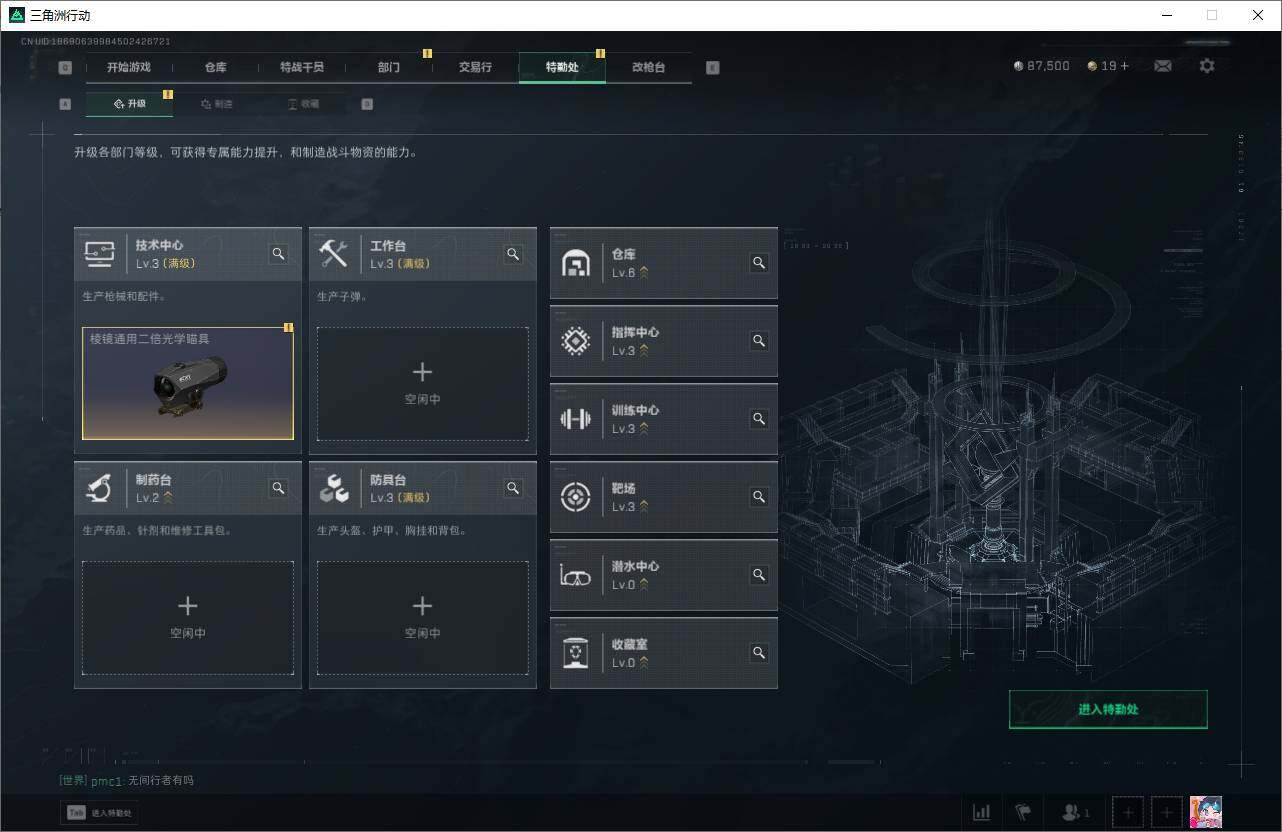Go to the 开始游戏 tab
The width and height of the screenshot is (1282, 832).
click(x=129, y=67)
